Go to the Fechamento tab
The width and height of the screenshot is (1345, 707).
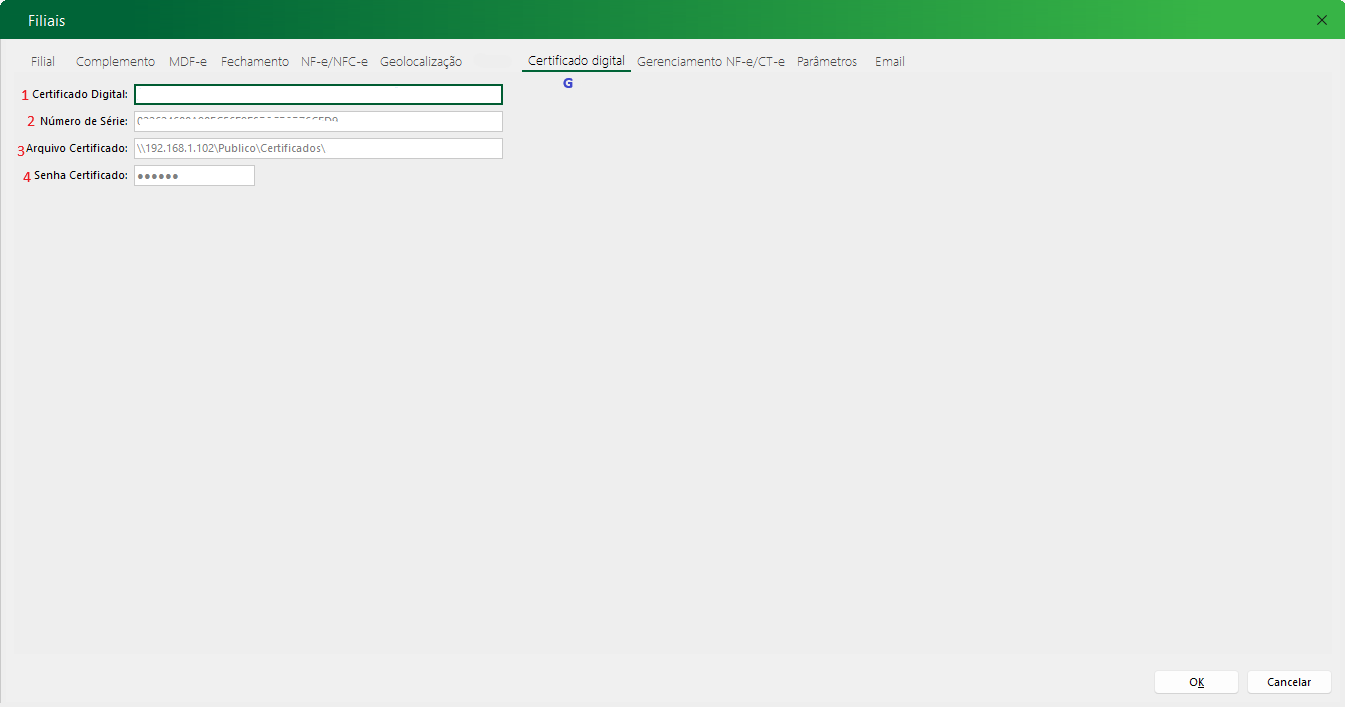pyautogui.click(x=255, y=61)
